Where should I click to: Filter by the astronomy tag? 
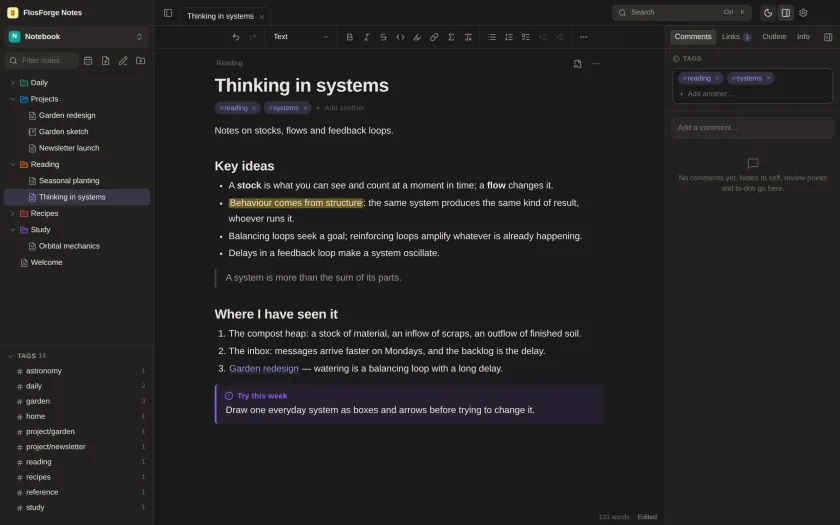pyautogui.click(x=80, y=371)
